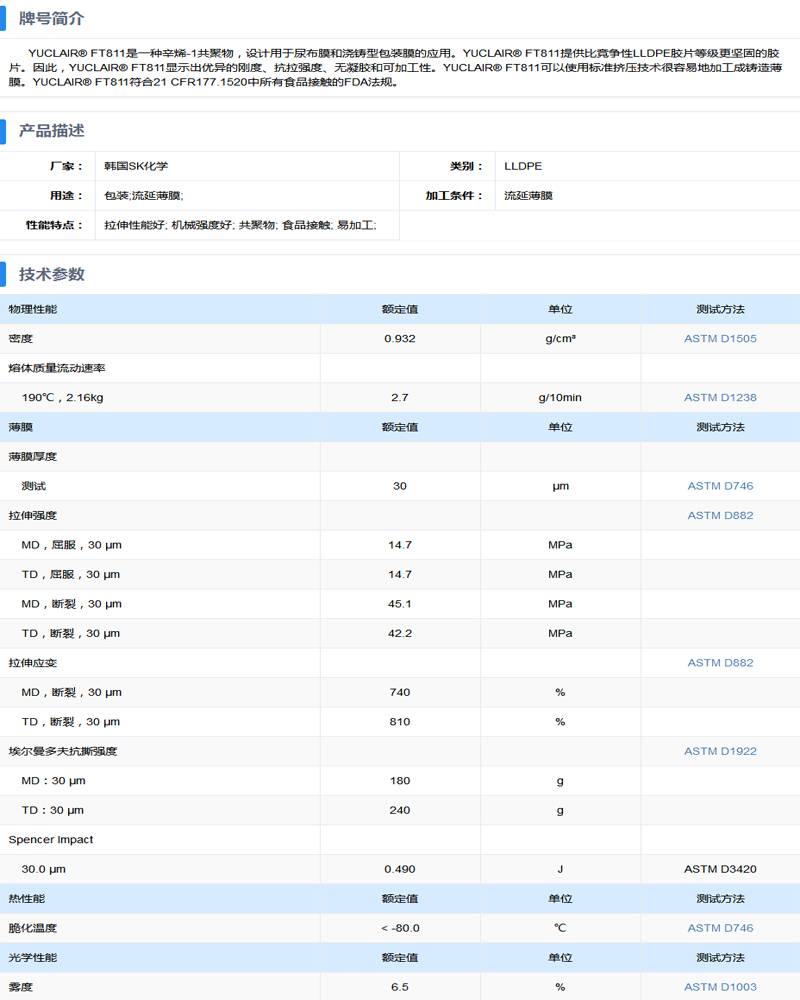Select the 加工条件 value 流延薄膜
Image resolution: width=800 pixels, height=1000 pixels.
tap(528, 196)
